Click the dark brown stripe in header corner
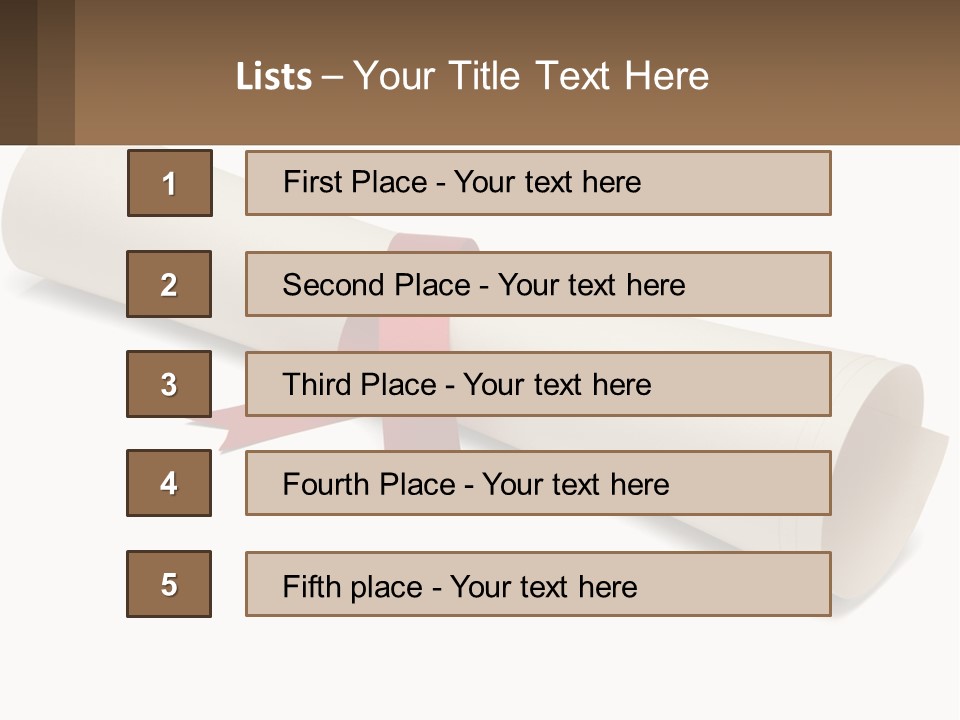Screen dimensions: 960x720 (x=18, y=72)
